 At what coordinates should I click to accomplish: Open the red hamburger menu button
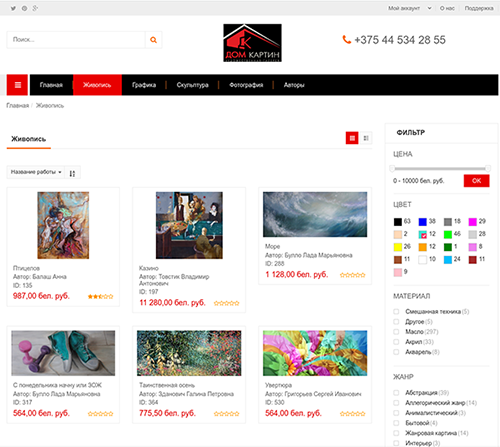pyautogui.click(x=18, y=85)
